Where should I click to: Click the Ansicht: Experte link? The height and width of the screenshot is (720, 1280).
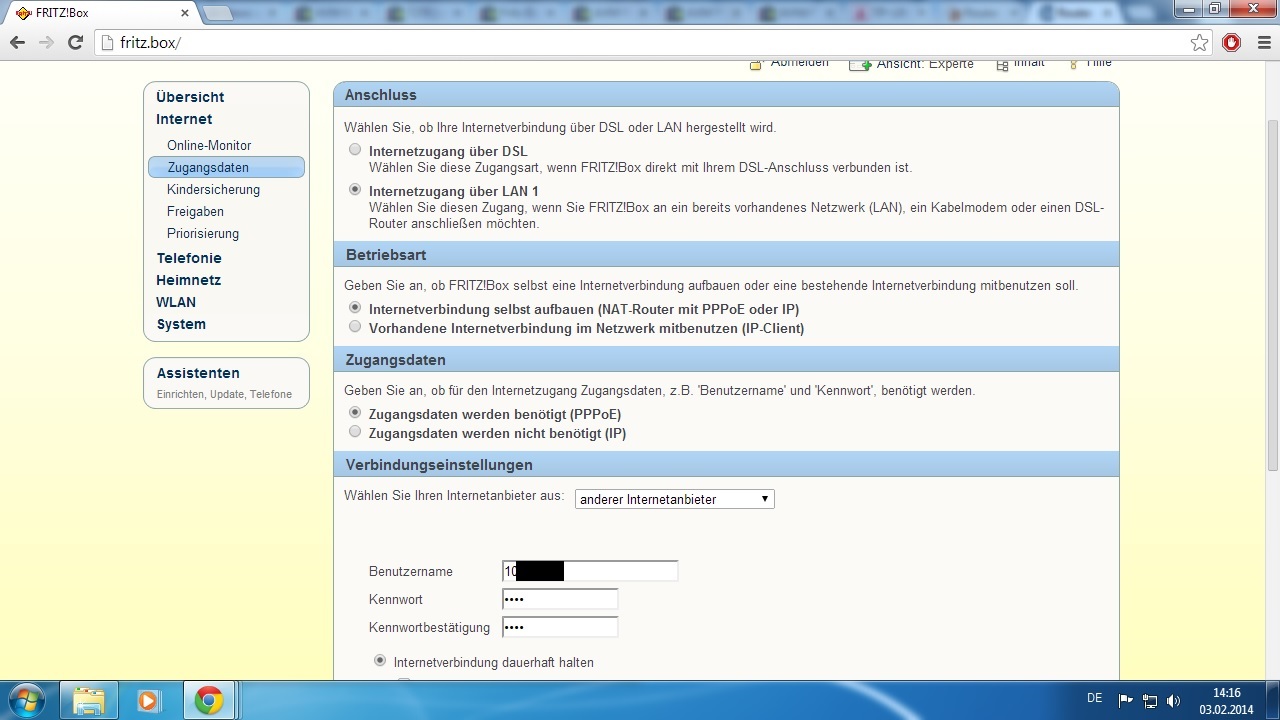924,63
